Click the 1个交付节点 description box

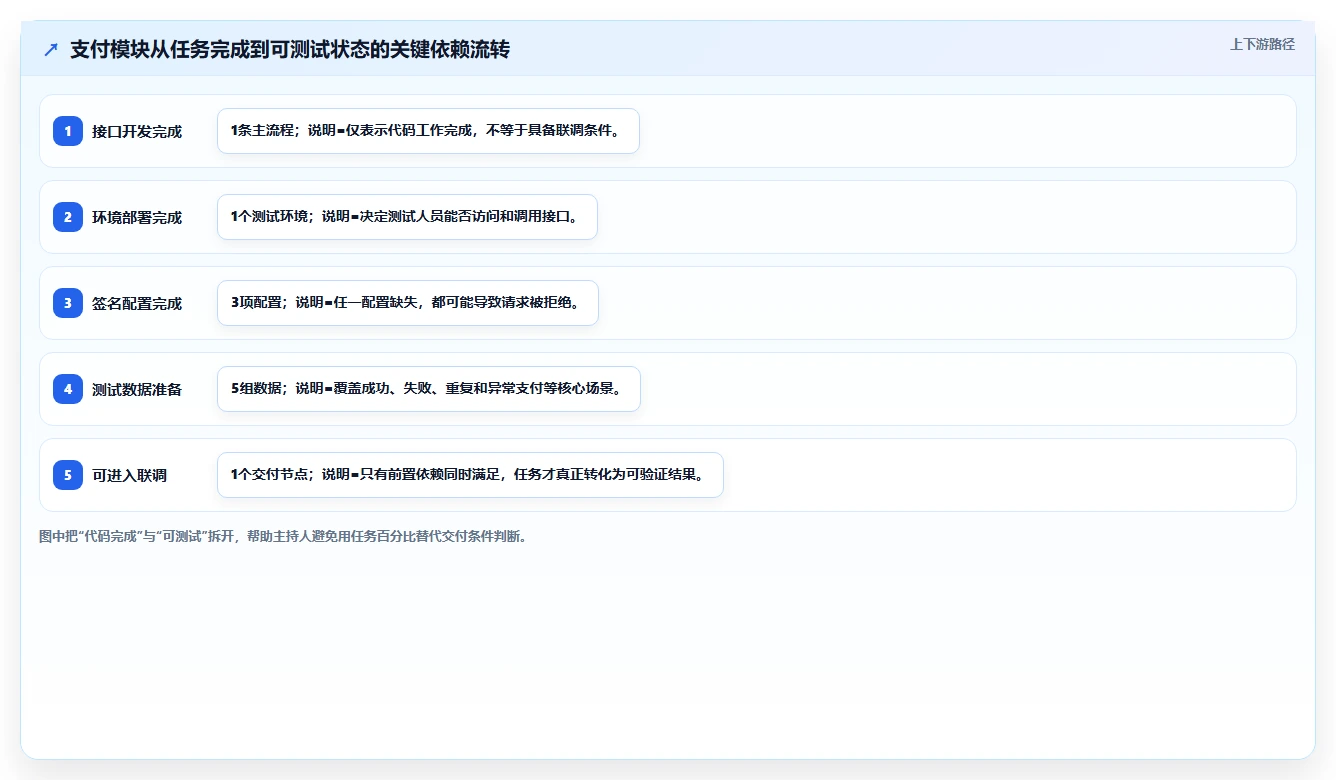click(470, 475)
